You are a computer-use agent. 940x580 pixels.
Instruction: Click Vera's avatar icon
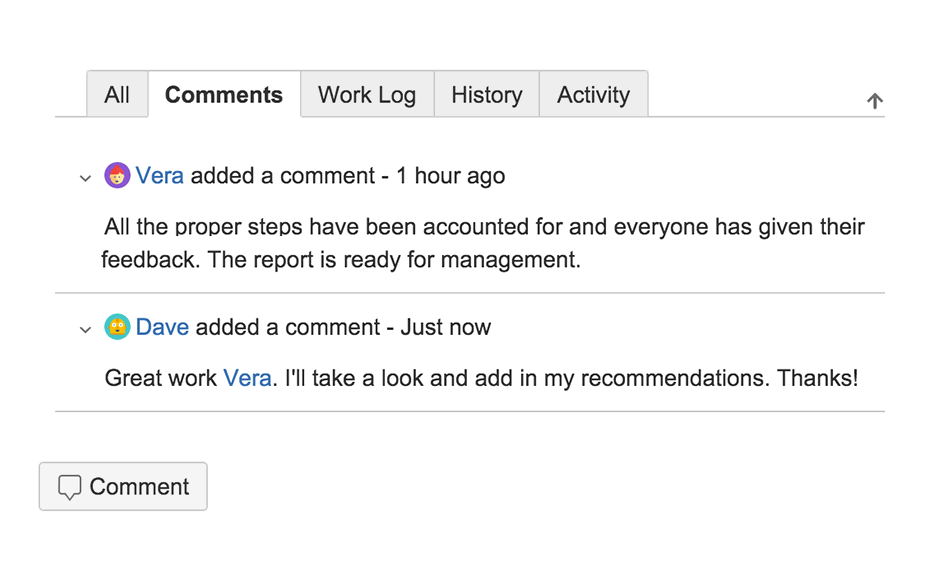tap(117, 176)
